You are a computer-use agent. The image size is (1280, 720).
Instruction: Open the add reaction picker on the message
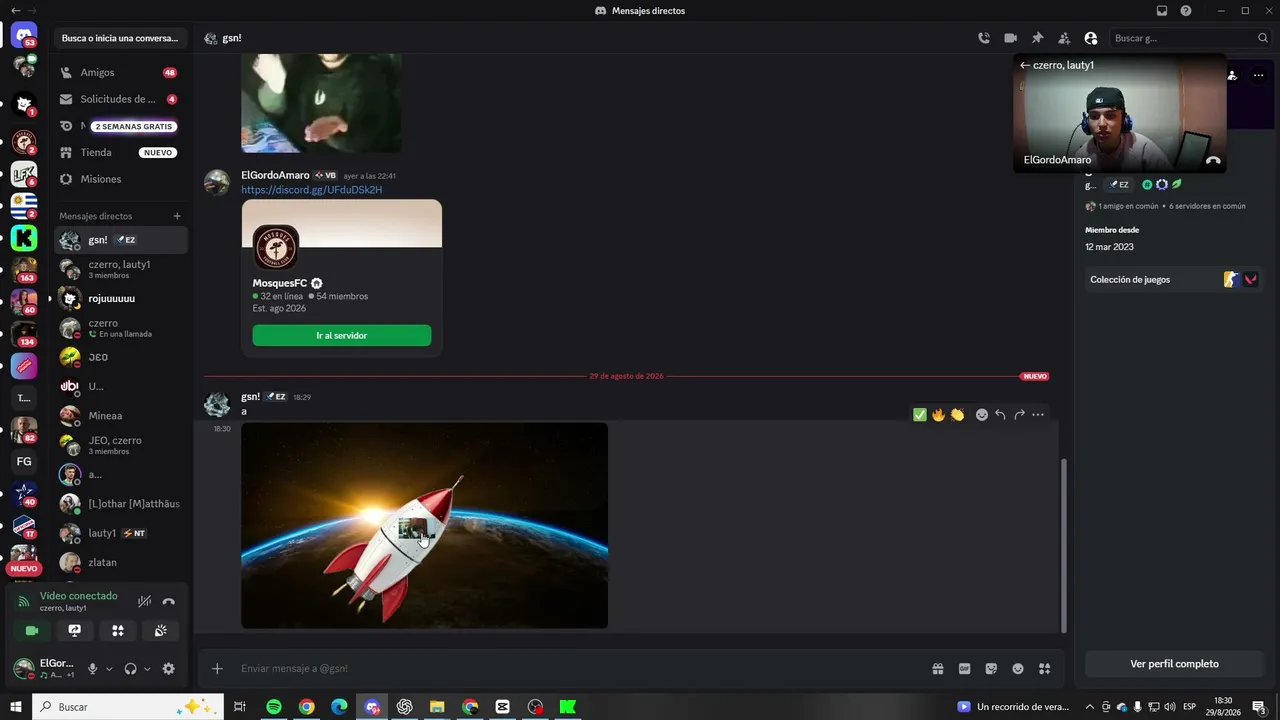click(982, 415)
